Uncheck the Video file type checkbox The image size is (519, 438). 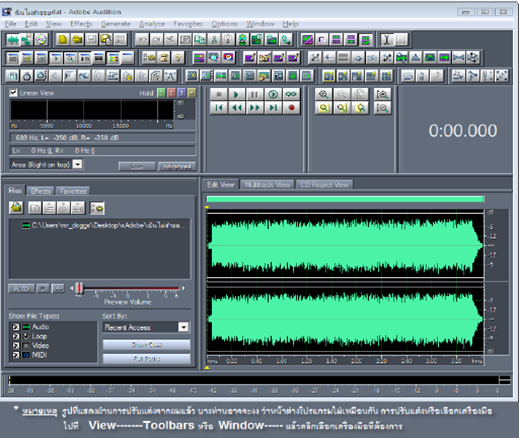[16, 346]
